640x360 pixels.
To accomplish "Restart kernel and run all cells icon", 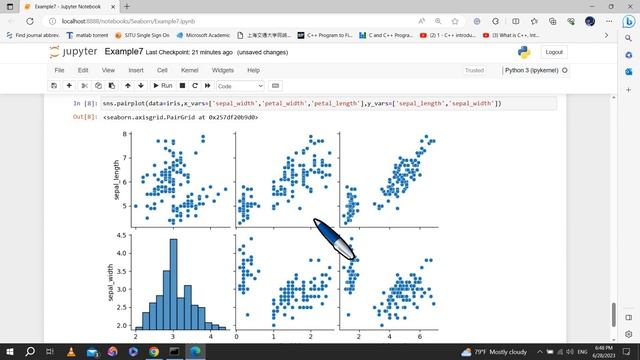I will click(207, 86).
